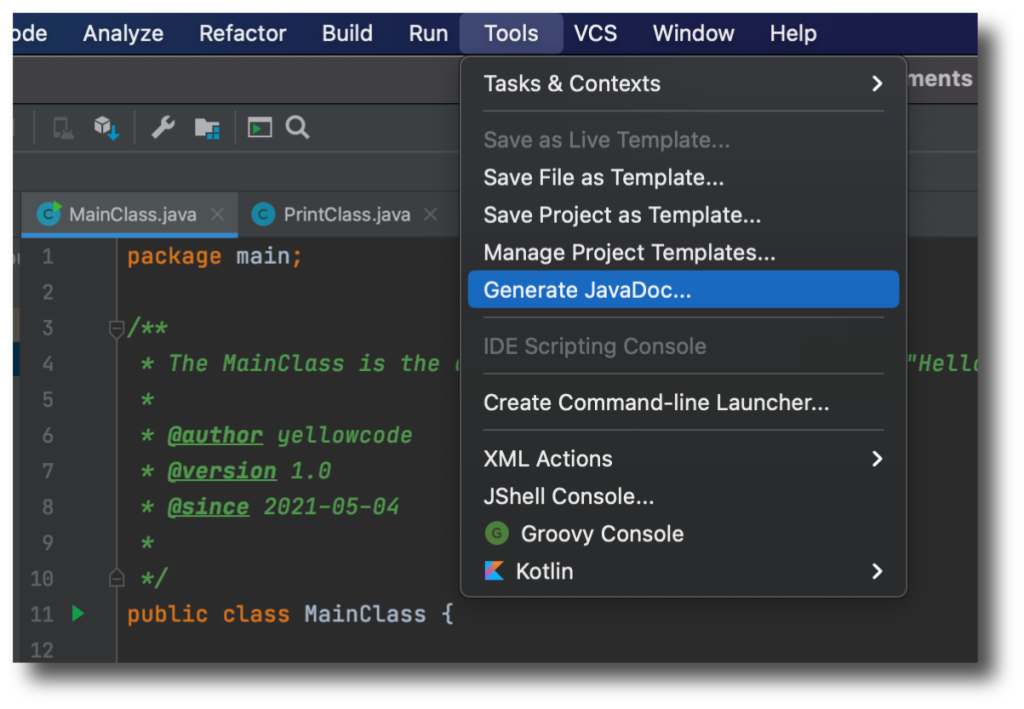Expand the XML Actions submenu arrow
This screenshot has width=1024, height=709.
tap(877, 459)
